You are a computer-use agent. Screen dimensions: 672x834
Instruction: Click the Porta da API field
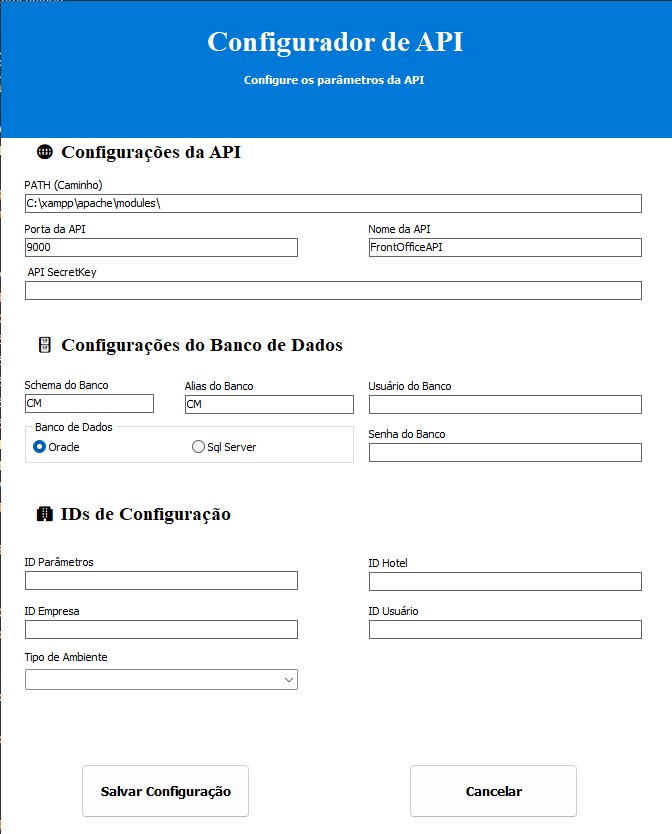point(161,248)
